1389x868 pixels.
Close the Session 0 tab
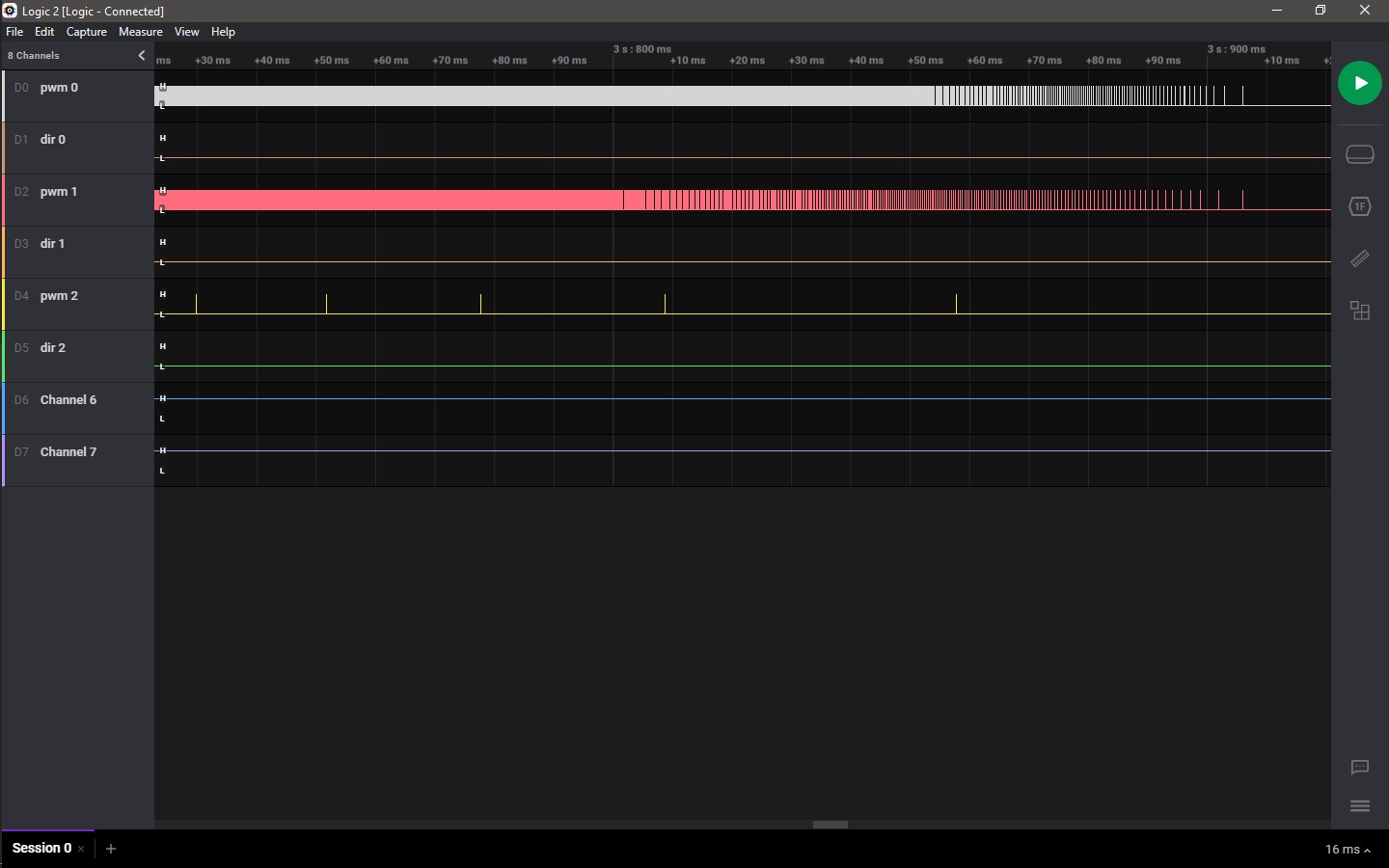coord(81,849)
